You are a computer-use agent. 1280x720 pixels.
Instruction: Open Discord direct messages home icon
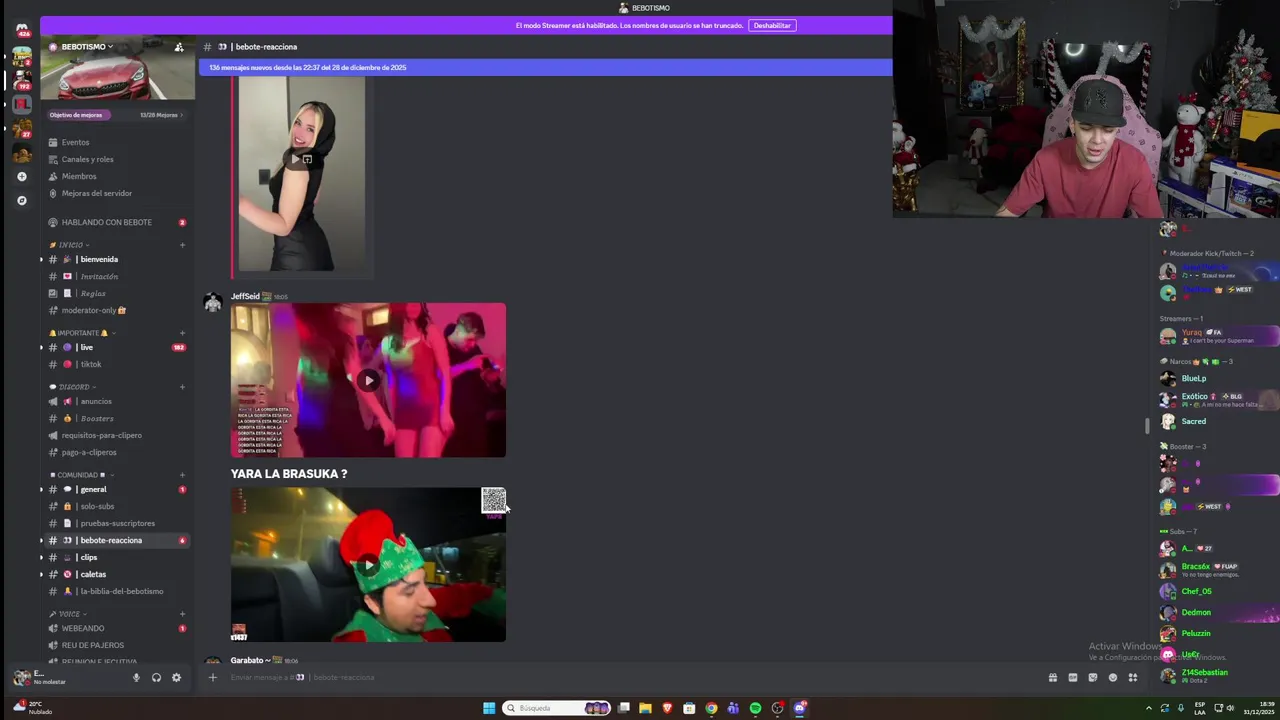(x=22, y=29)
